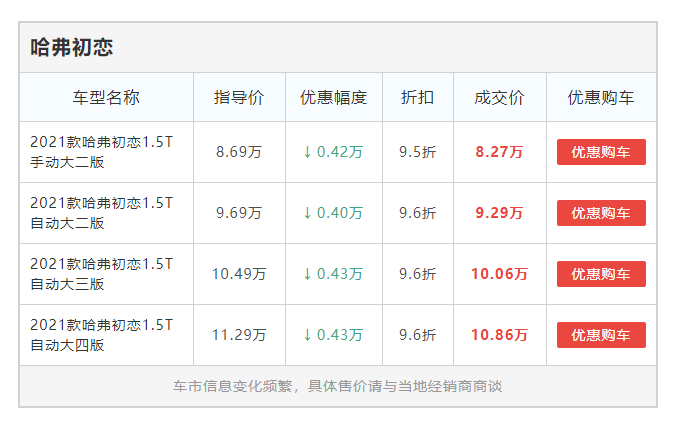This screenshot has height=425, width=680.
Task: Click the 优惠幅度 column header
Action: [x=333, y=97]
